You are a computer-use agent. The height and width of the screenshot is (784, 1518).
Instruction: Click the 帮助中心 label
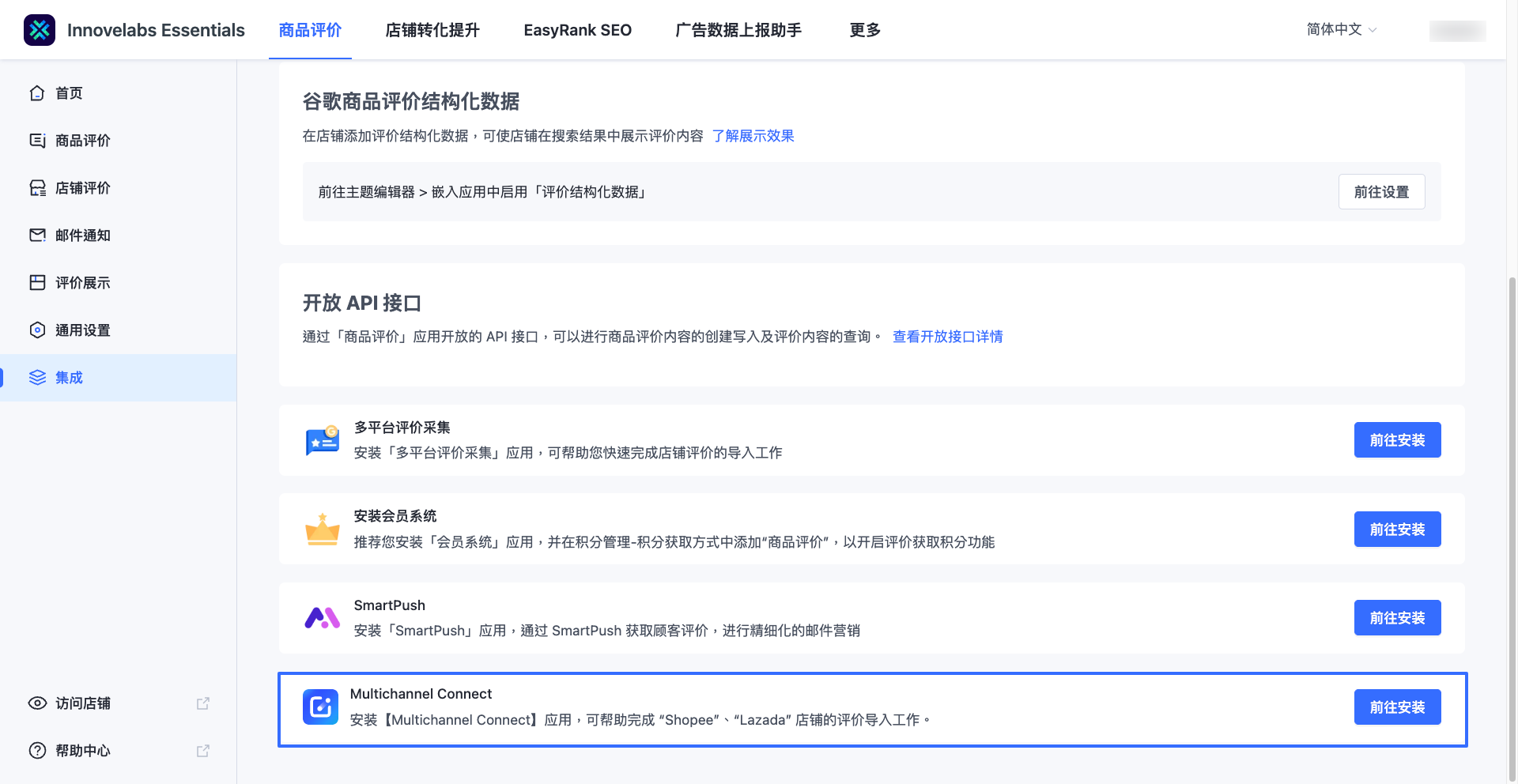point(83,751)
